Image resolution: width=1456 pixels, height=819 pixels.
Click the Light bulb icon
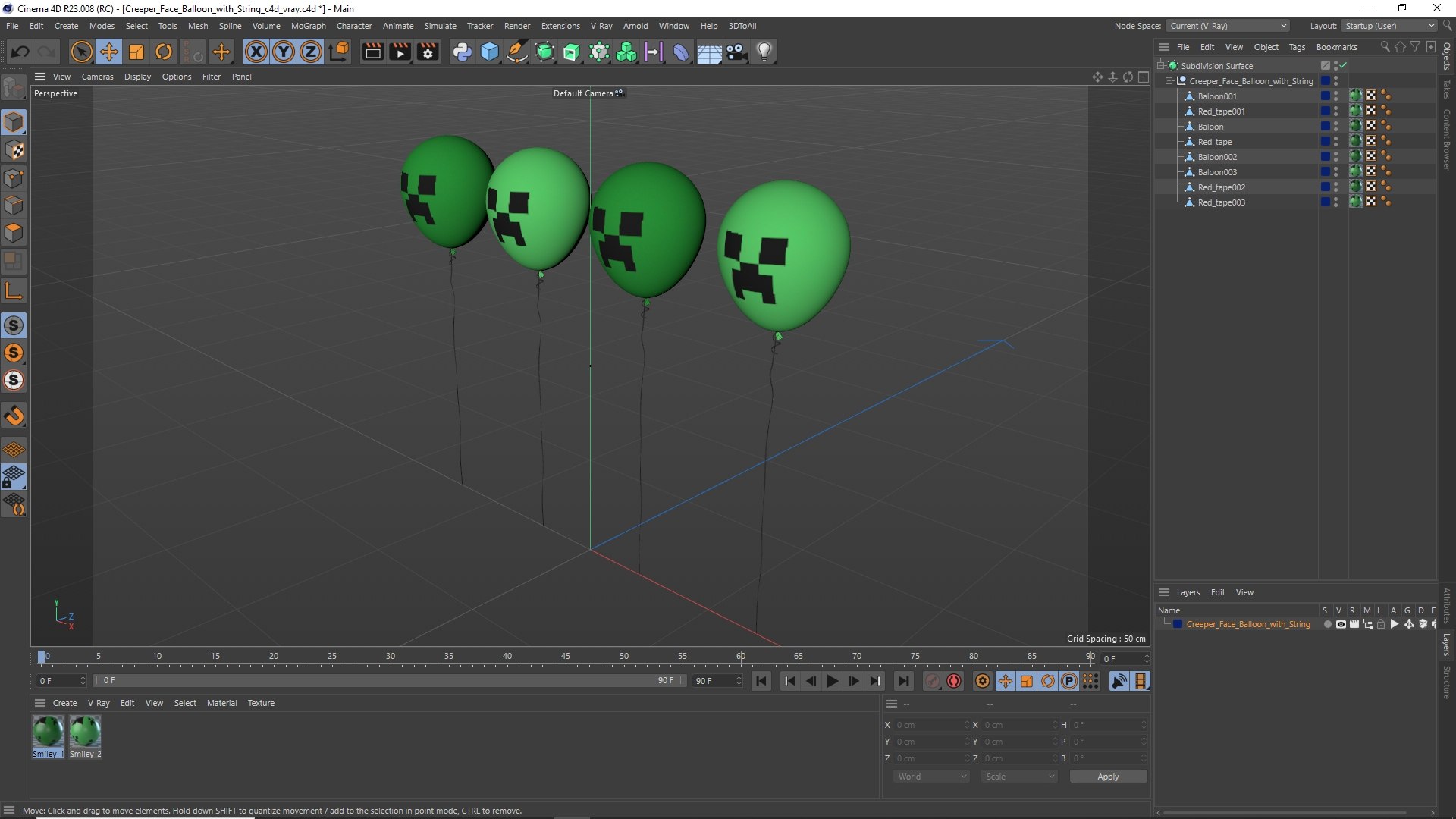764,52
